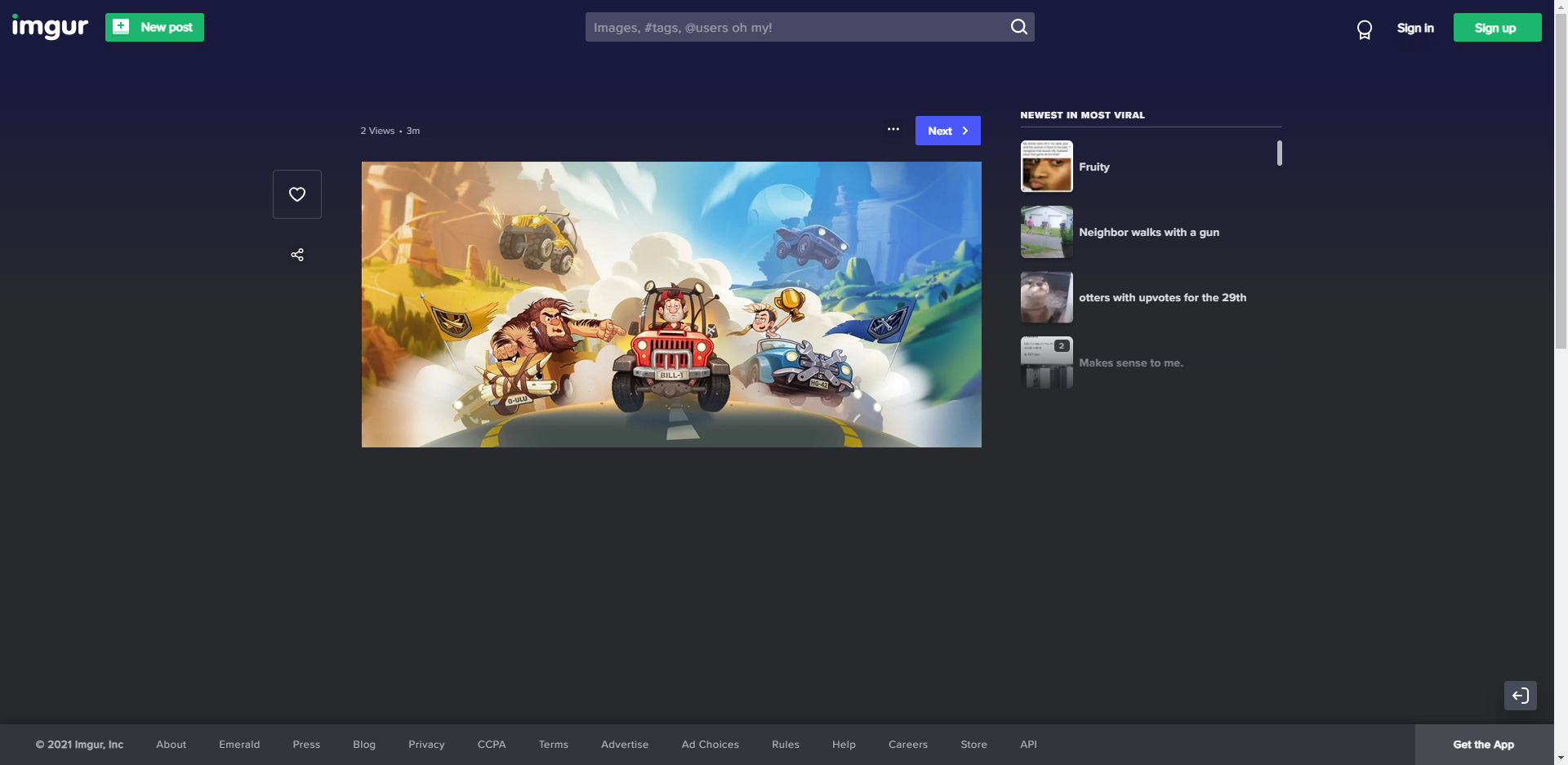Click the magnifier search icon
This screenshot has width=1568, height=765.
[1018, 27]
